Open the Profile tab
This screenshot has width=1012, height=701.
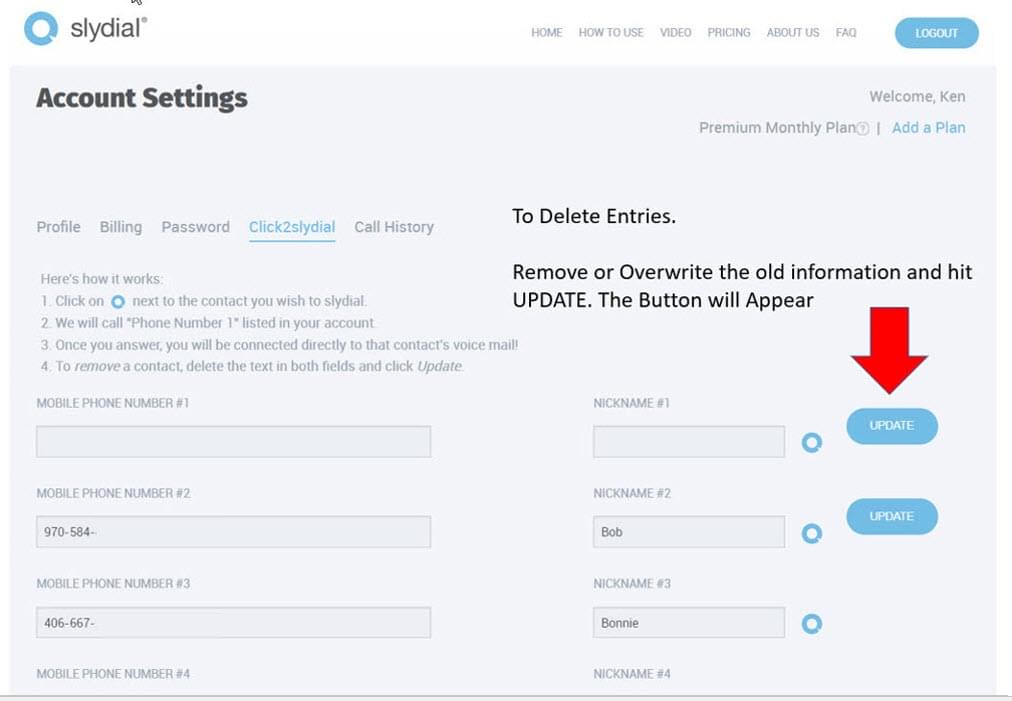[x=58, y=227]
